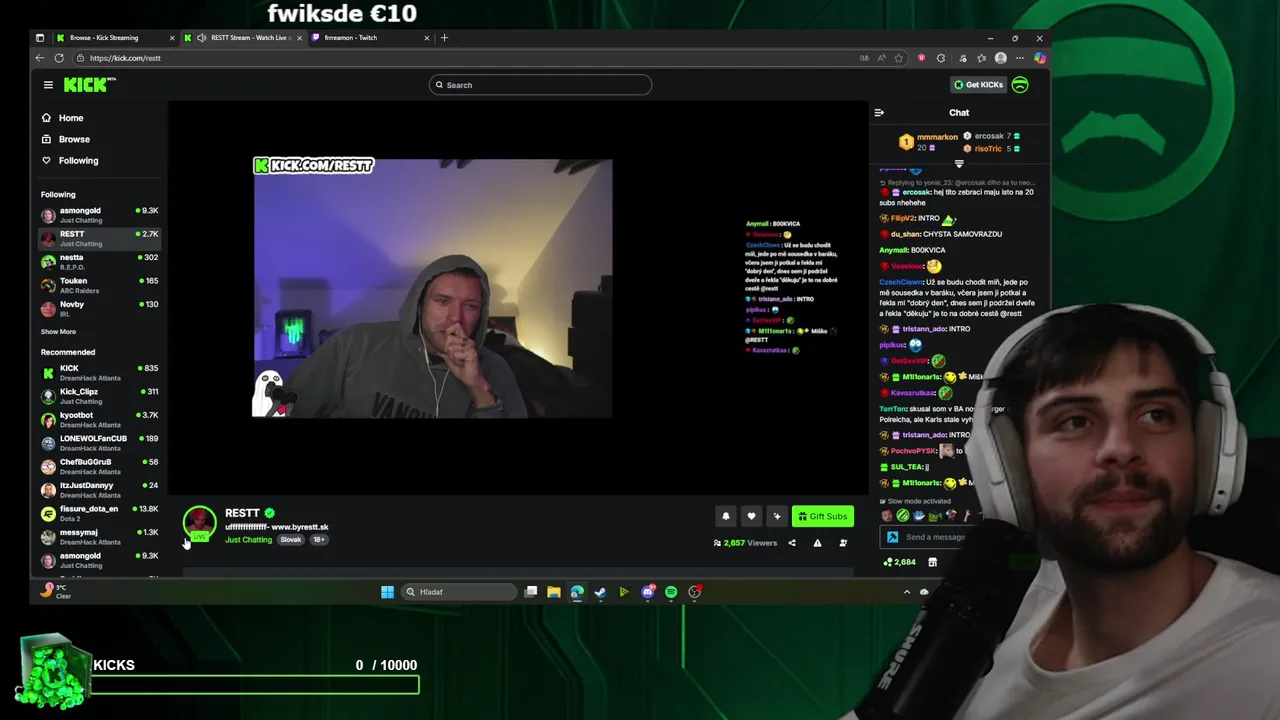Click the share stream icon
The height and width of the screenshot is (720, 1280).
(x=792, y=543)
